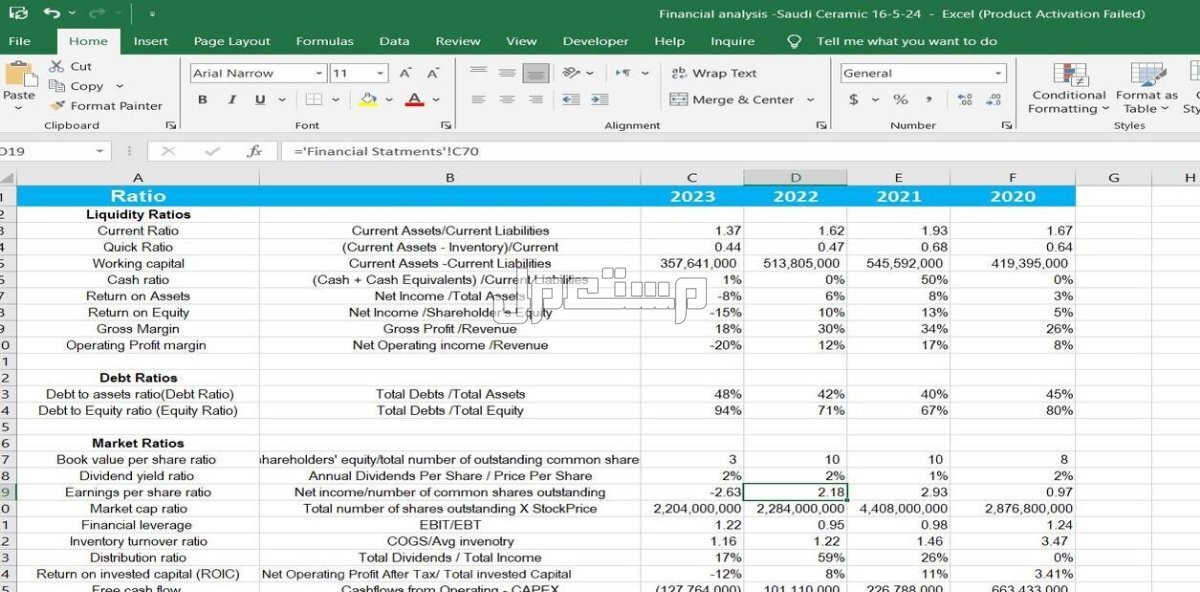Select the Current Ratio label cell
The width and height of the screenshot is (1200, 592).
[x=138, y=231]
